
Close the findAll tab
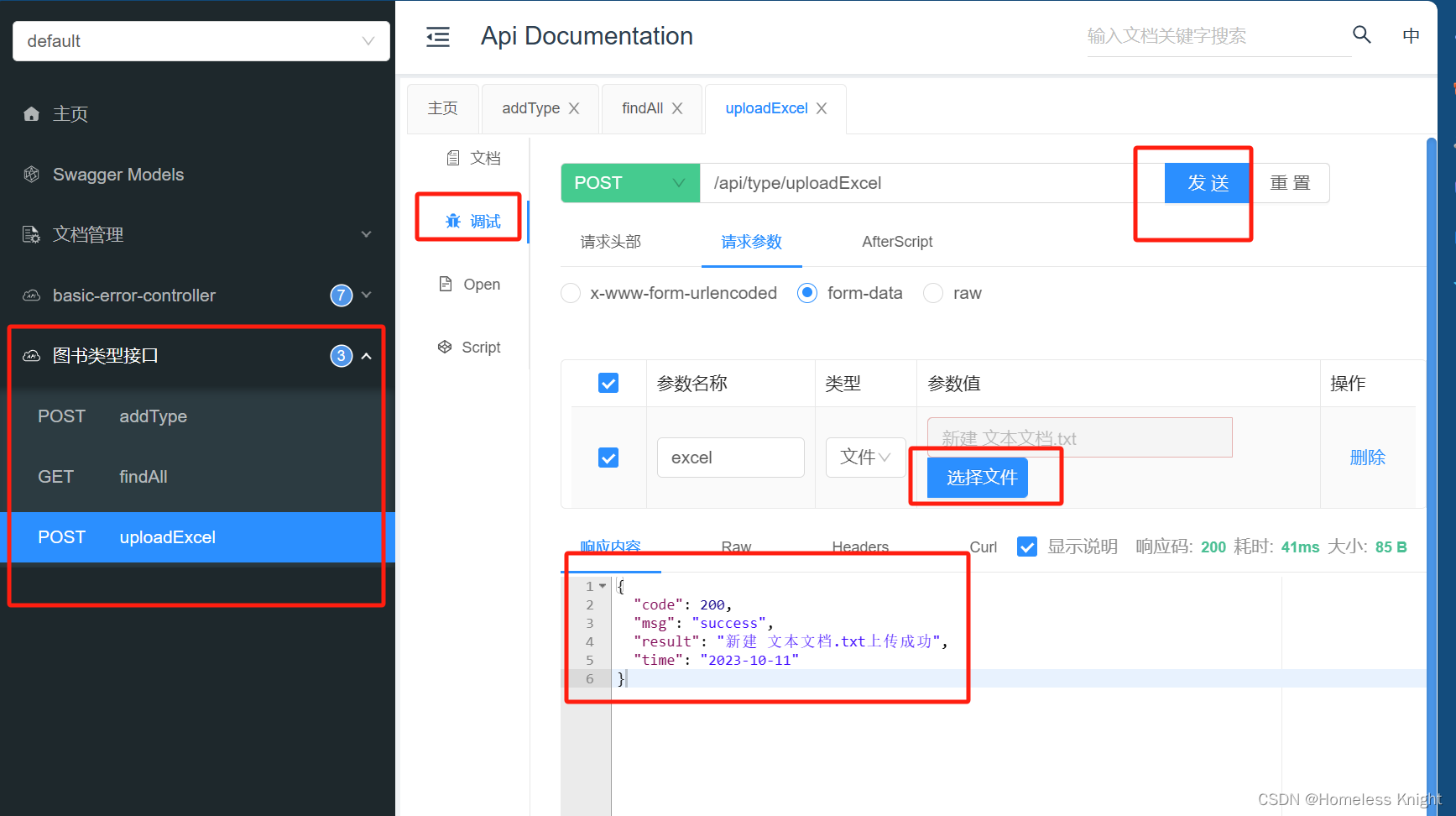[x=677, y=108]
